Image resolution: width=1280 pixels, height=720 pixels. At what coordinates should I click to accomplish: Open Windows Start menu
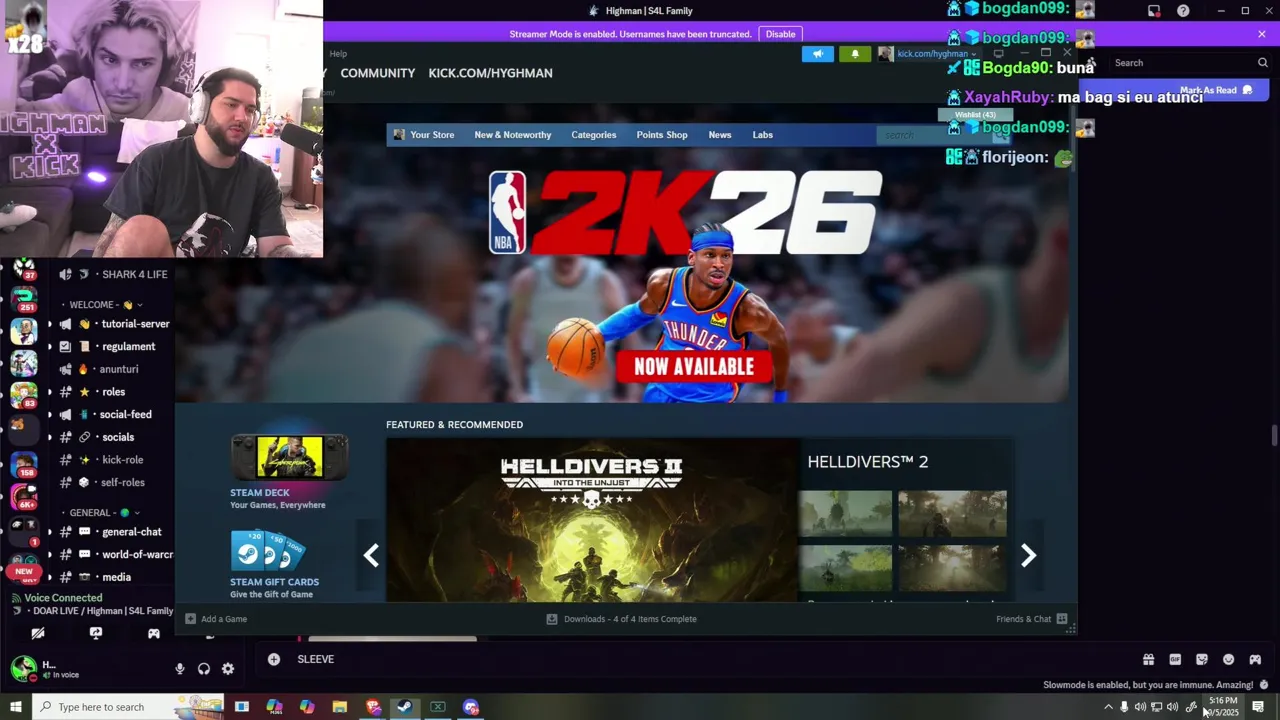pos(15,707)
